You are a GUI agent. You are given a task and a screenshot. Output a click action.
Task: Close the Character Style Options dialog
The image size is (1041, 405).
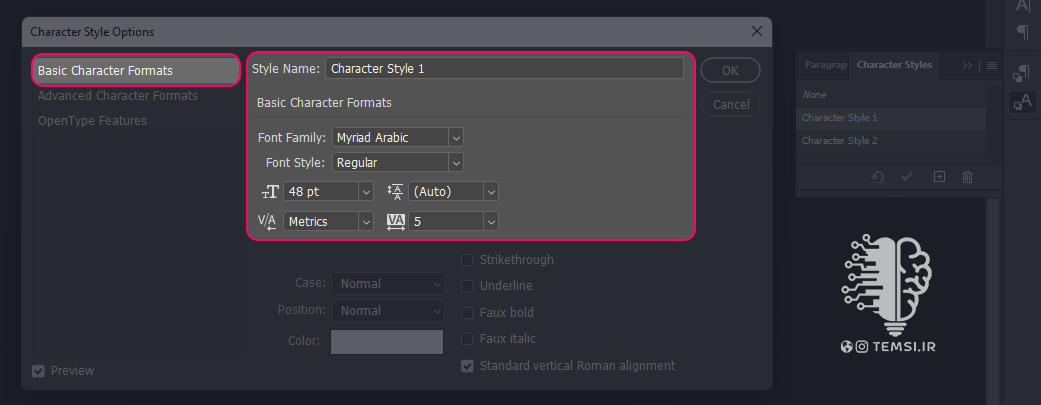pyautogui.click(x=756, y=31)
